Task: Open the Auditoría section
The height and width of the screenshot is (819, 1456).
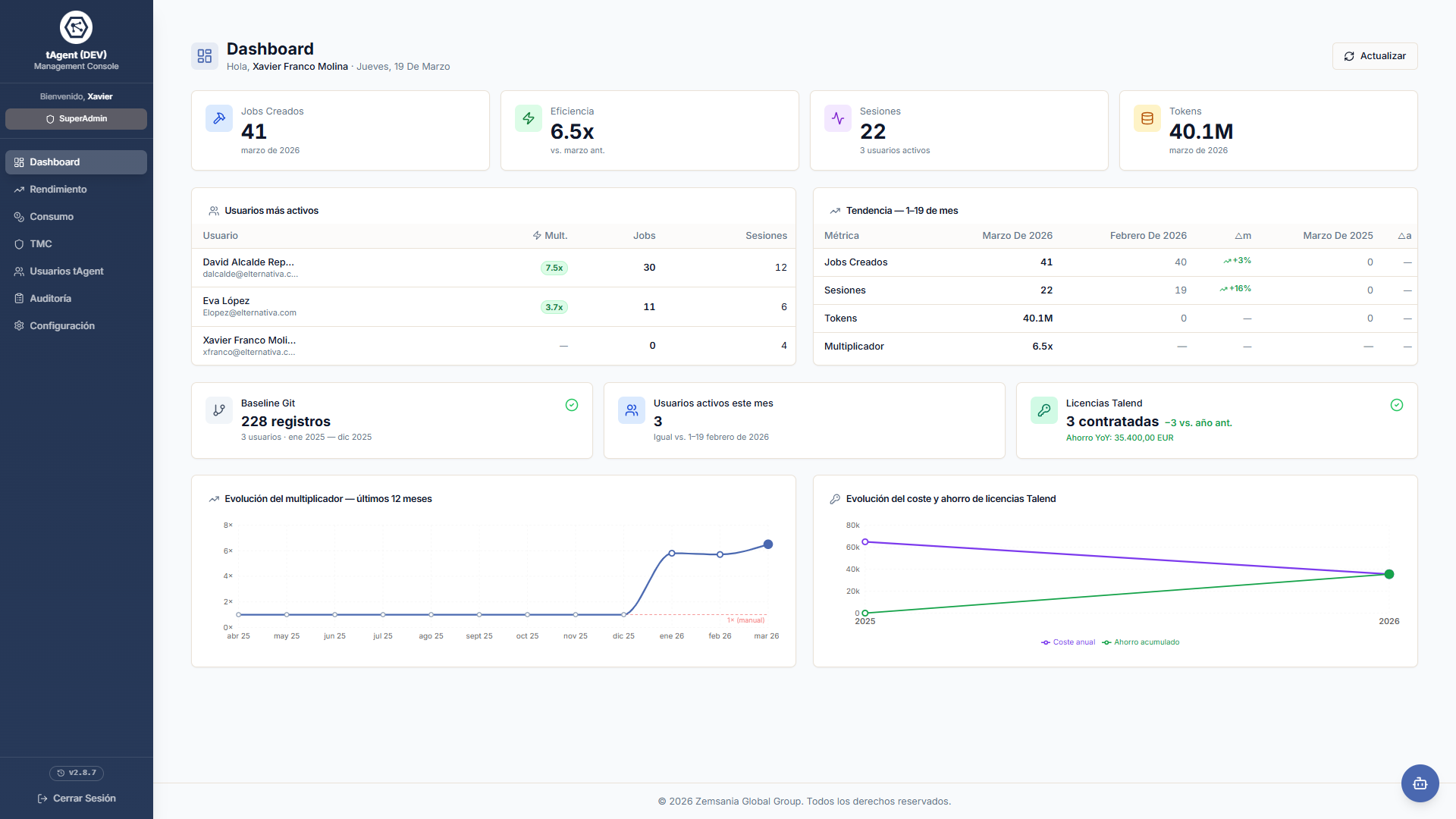Action: 76,299
